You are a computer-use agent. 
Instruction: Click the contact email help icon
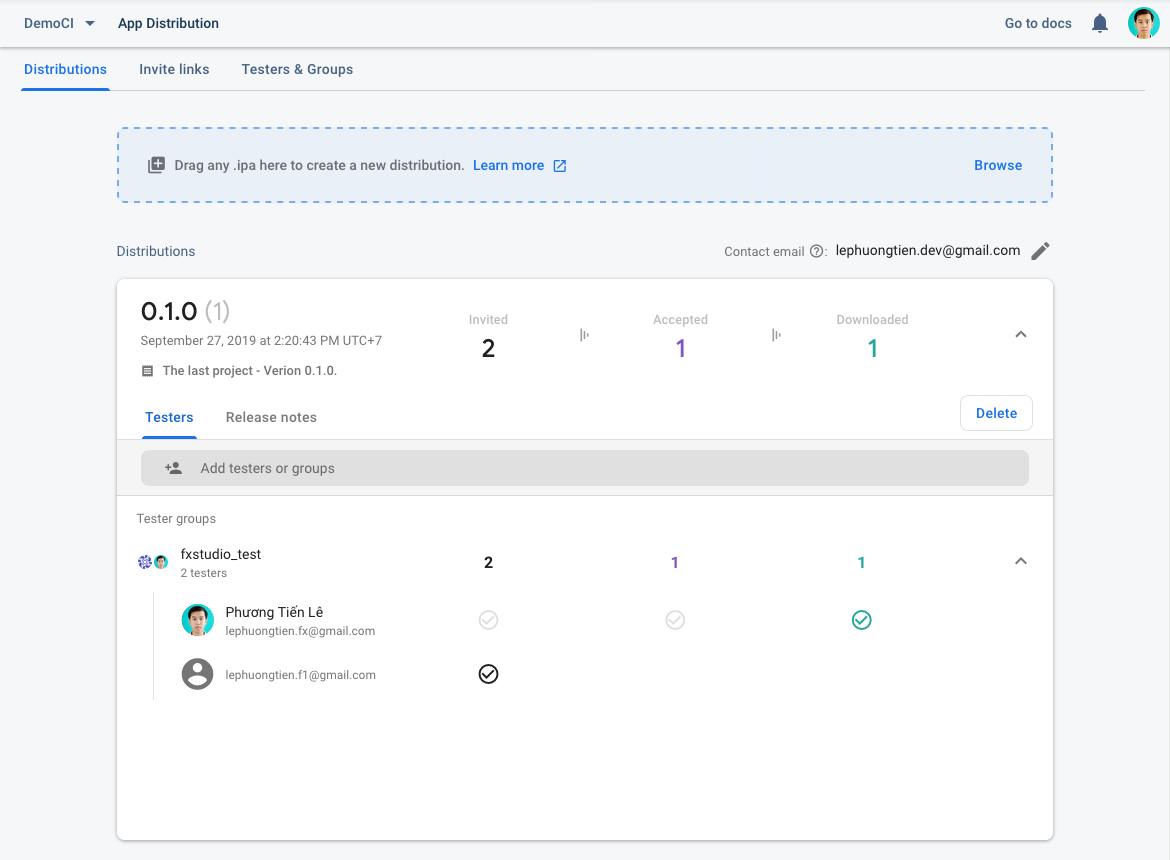click(817, 251)
